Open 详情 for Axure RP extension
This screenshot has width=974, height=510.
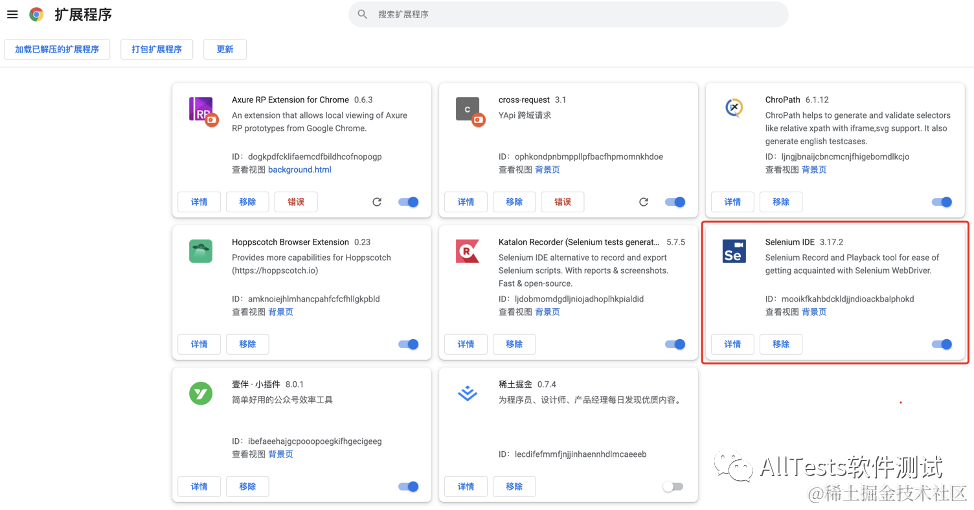click(x=199, y=202)
